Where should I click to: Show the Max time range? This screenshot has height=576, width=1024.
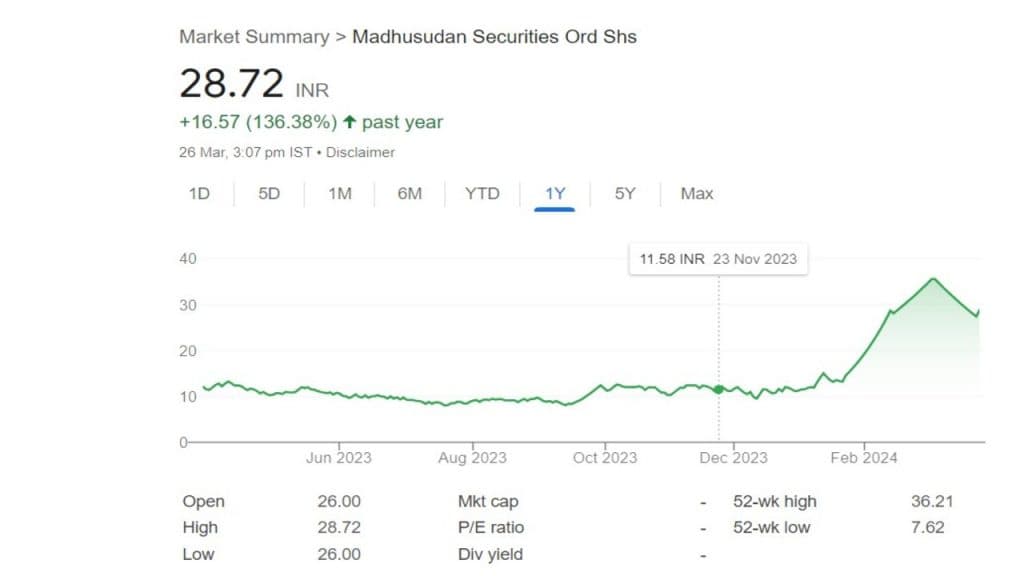(x=697, y=194)
